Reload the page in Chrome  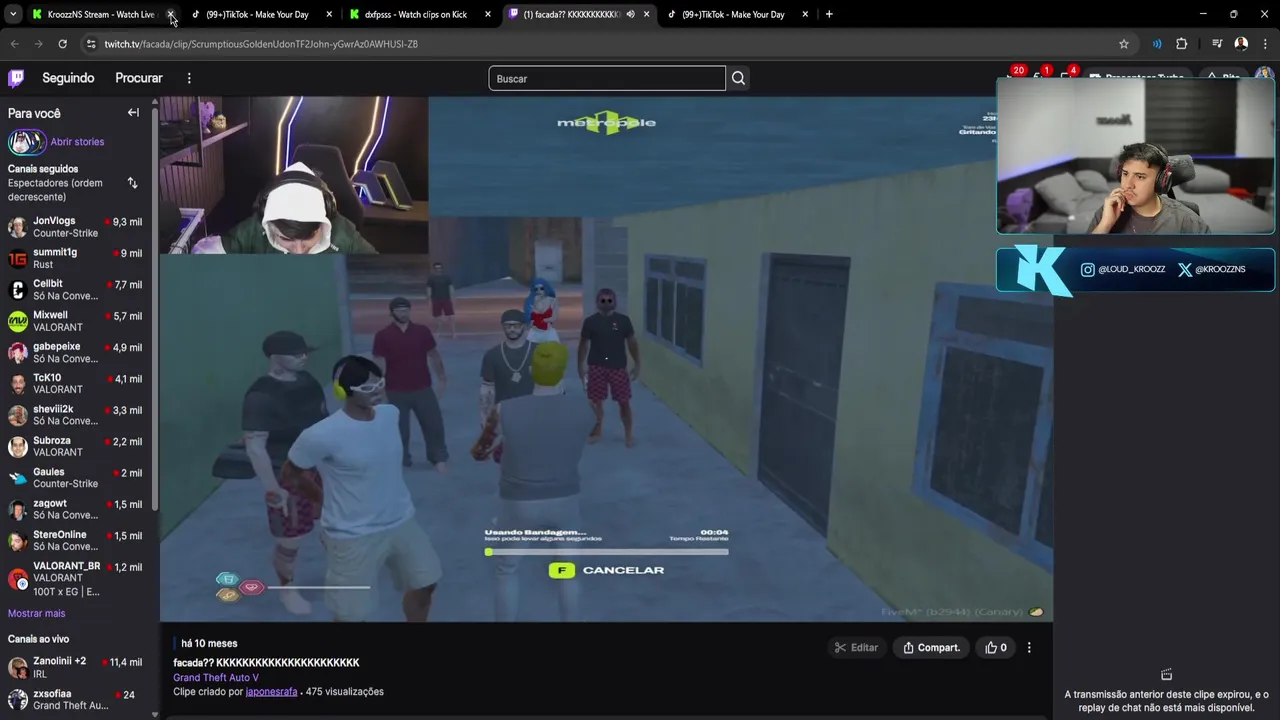62,44
